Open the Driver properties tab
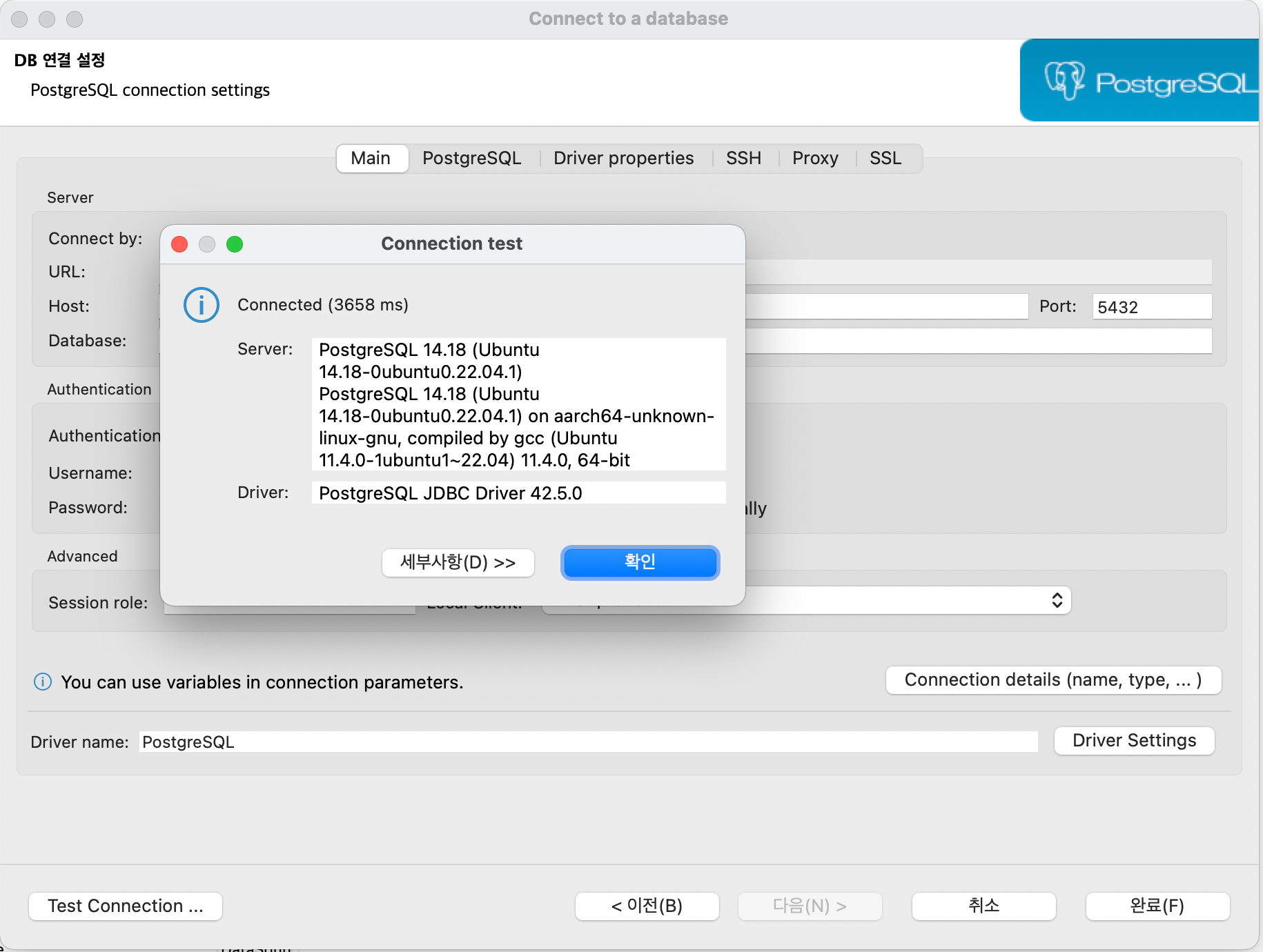This screenshot has height=952, width=1263. (623, 158)
